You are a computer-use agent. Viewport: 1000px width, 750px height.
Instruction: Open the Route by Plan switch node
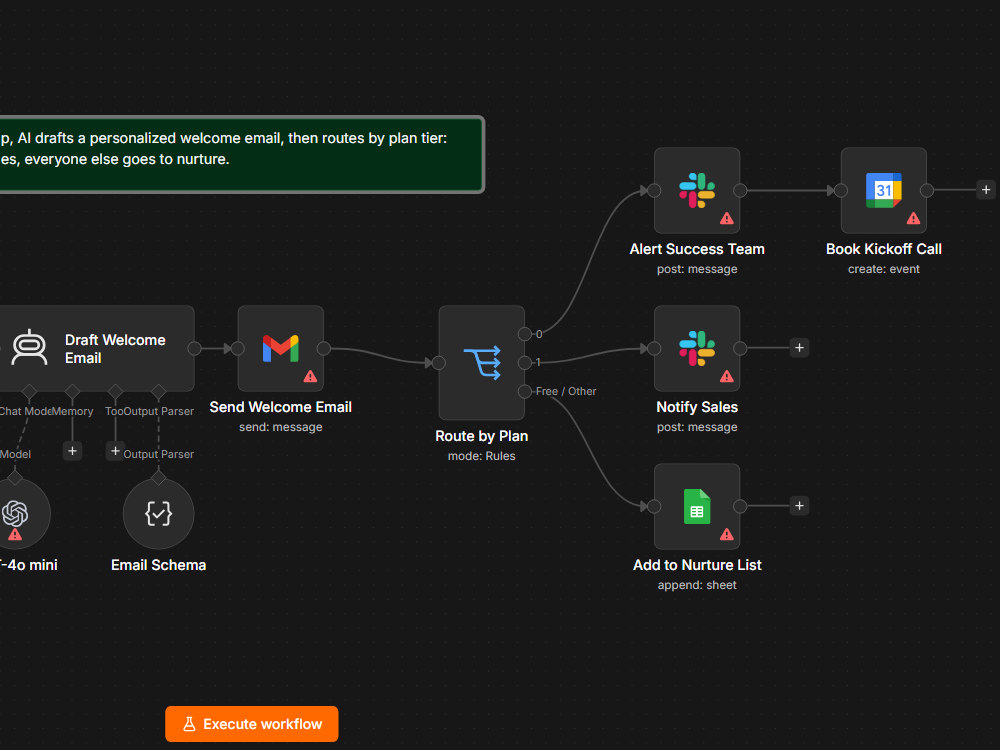[482, 362]
